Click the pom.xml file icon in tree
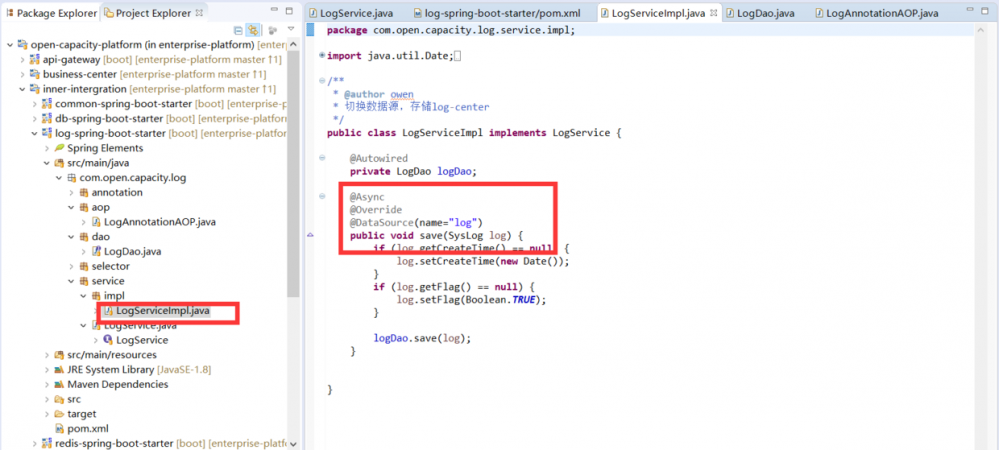 pos(59,428)
